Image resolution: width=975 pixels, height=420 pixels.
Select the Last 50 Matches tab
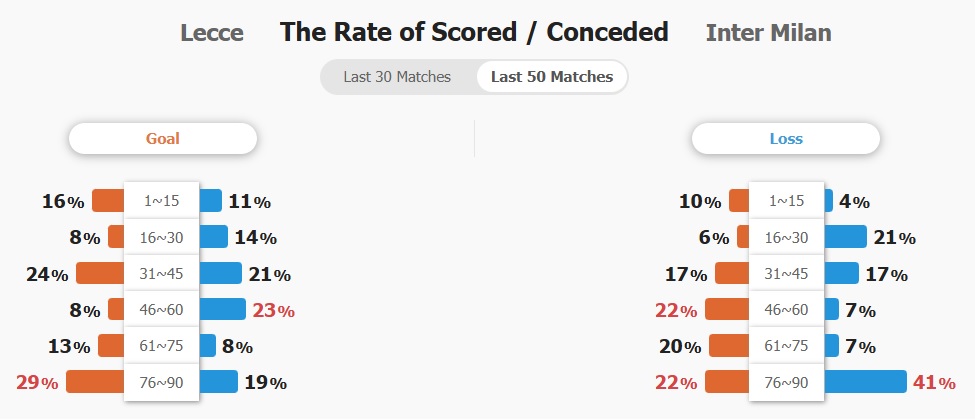tap(551, 77)
